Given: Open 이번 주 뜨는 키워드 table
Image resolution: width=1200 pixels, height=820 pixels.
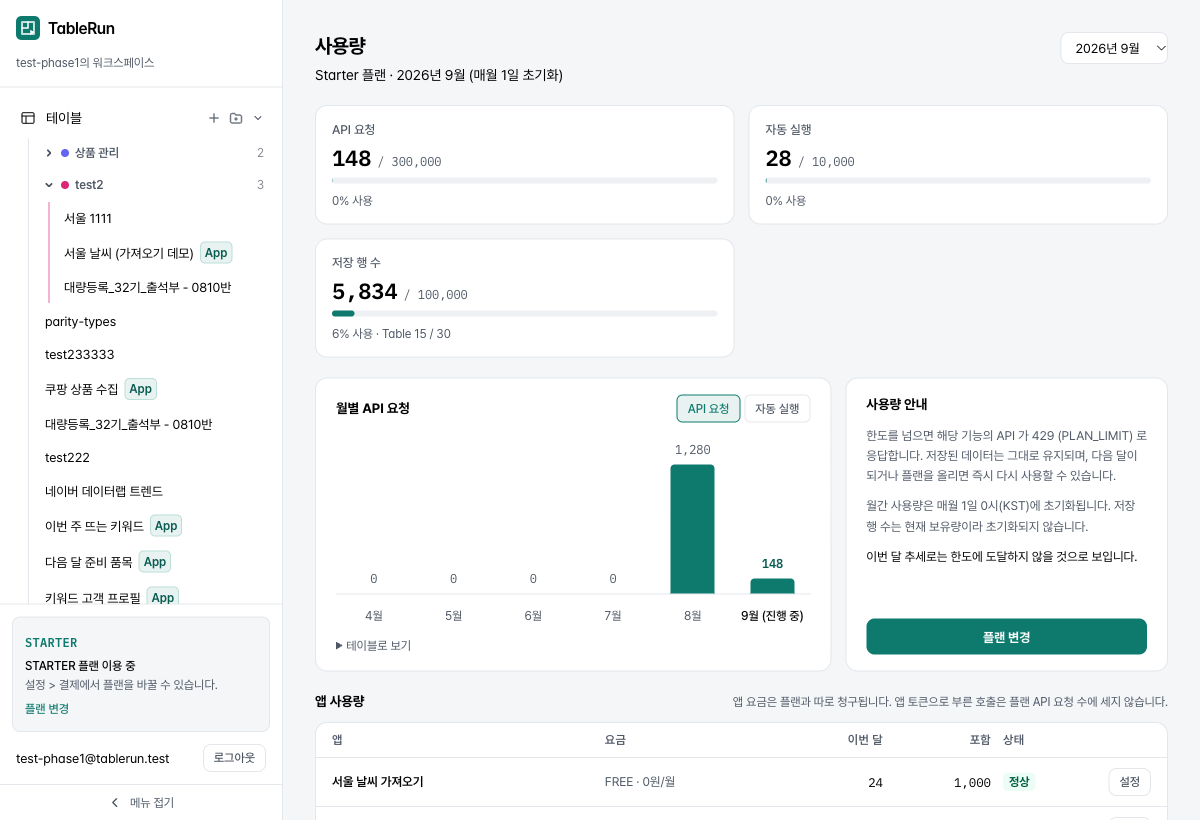Looking at the screenshot, I should (94, 526).
